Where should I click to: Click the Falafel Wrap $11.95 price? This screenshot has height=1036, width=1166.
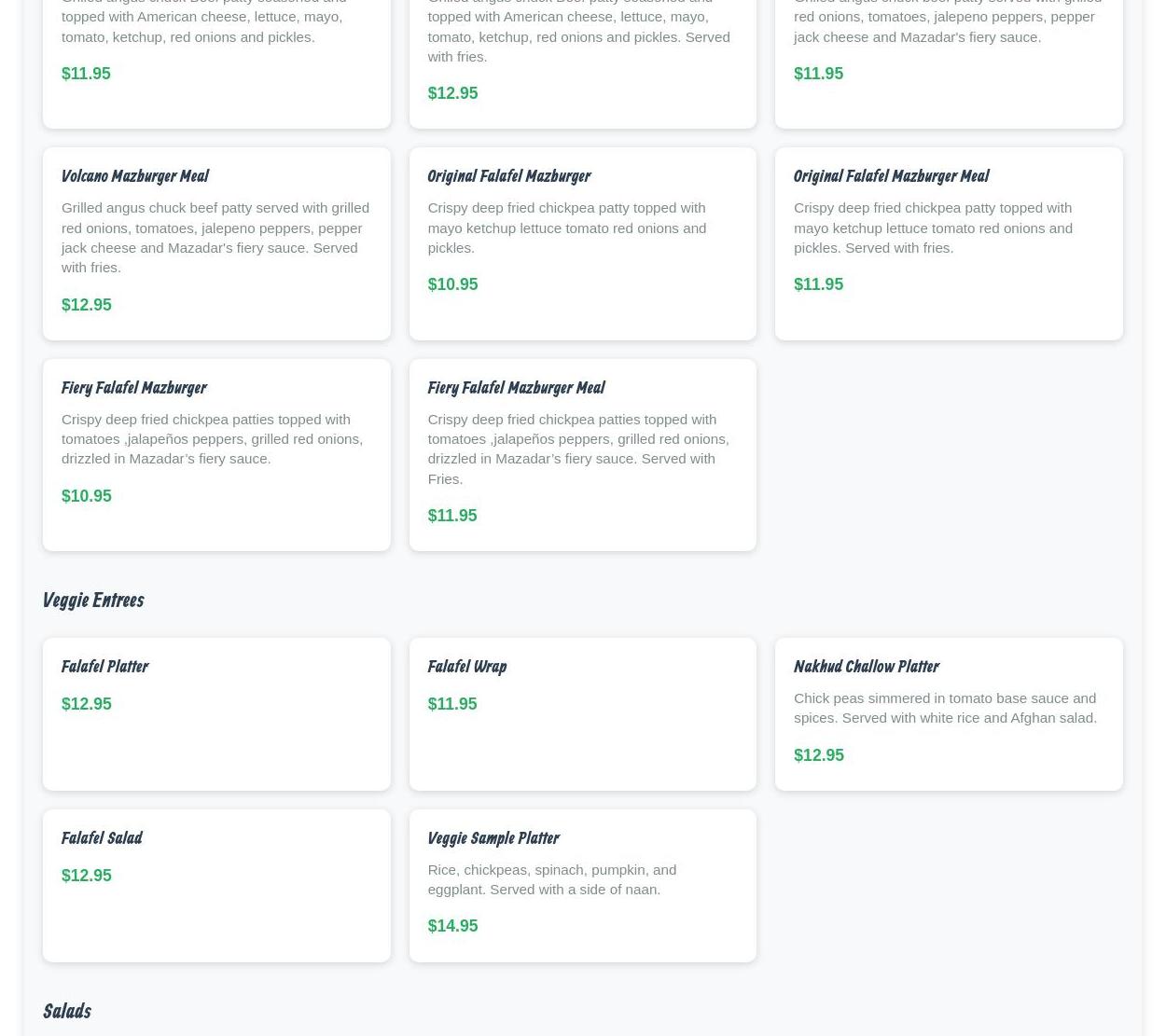tap(451, 704)
